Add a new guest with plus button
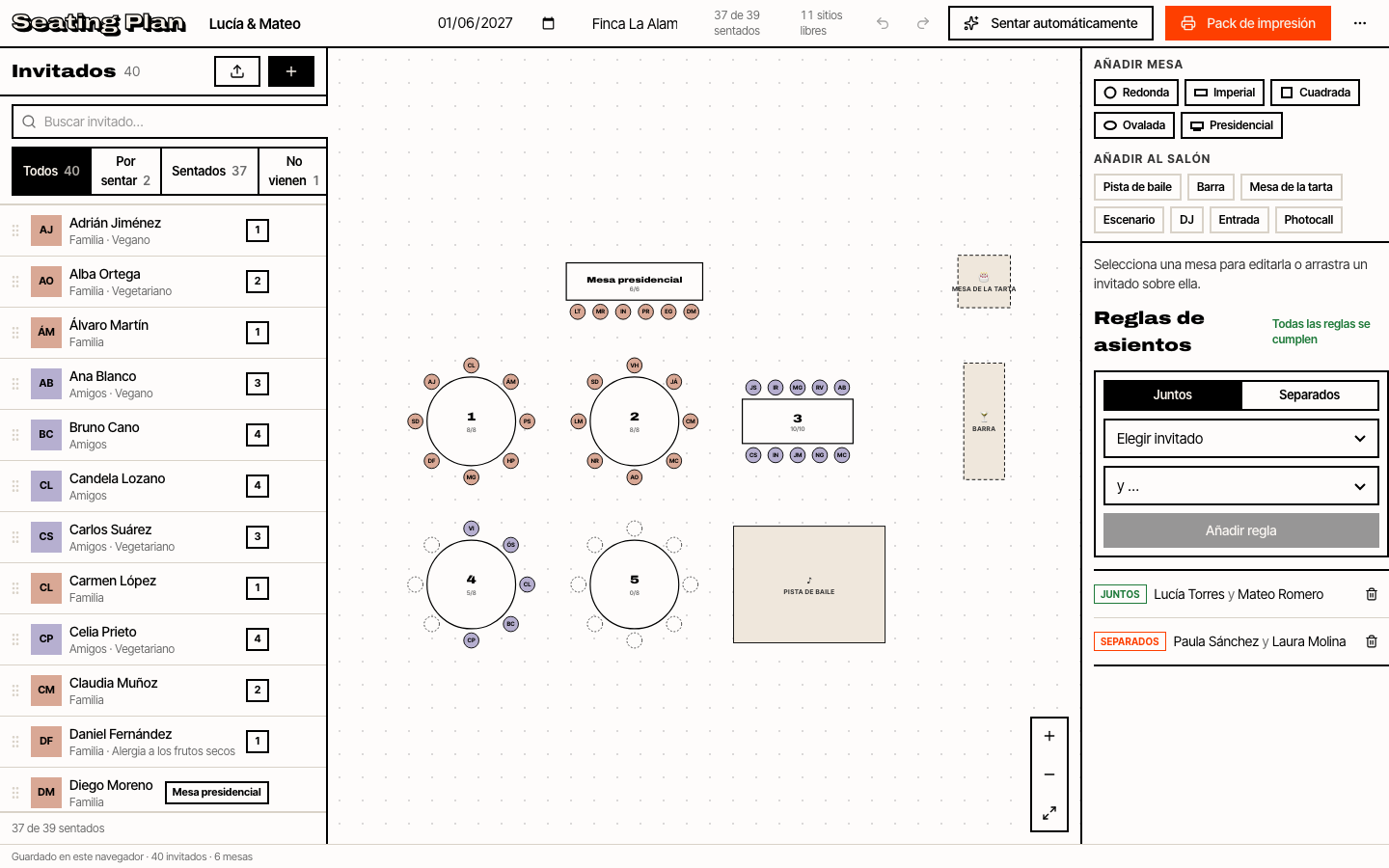1389x868 pixels. [x=291, y=71]
